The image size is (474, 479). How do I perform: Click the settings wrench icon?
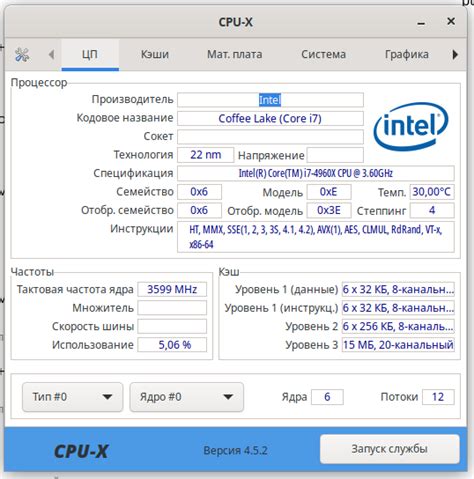coord(22,55)
